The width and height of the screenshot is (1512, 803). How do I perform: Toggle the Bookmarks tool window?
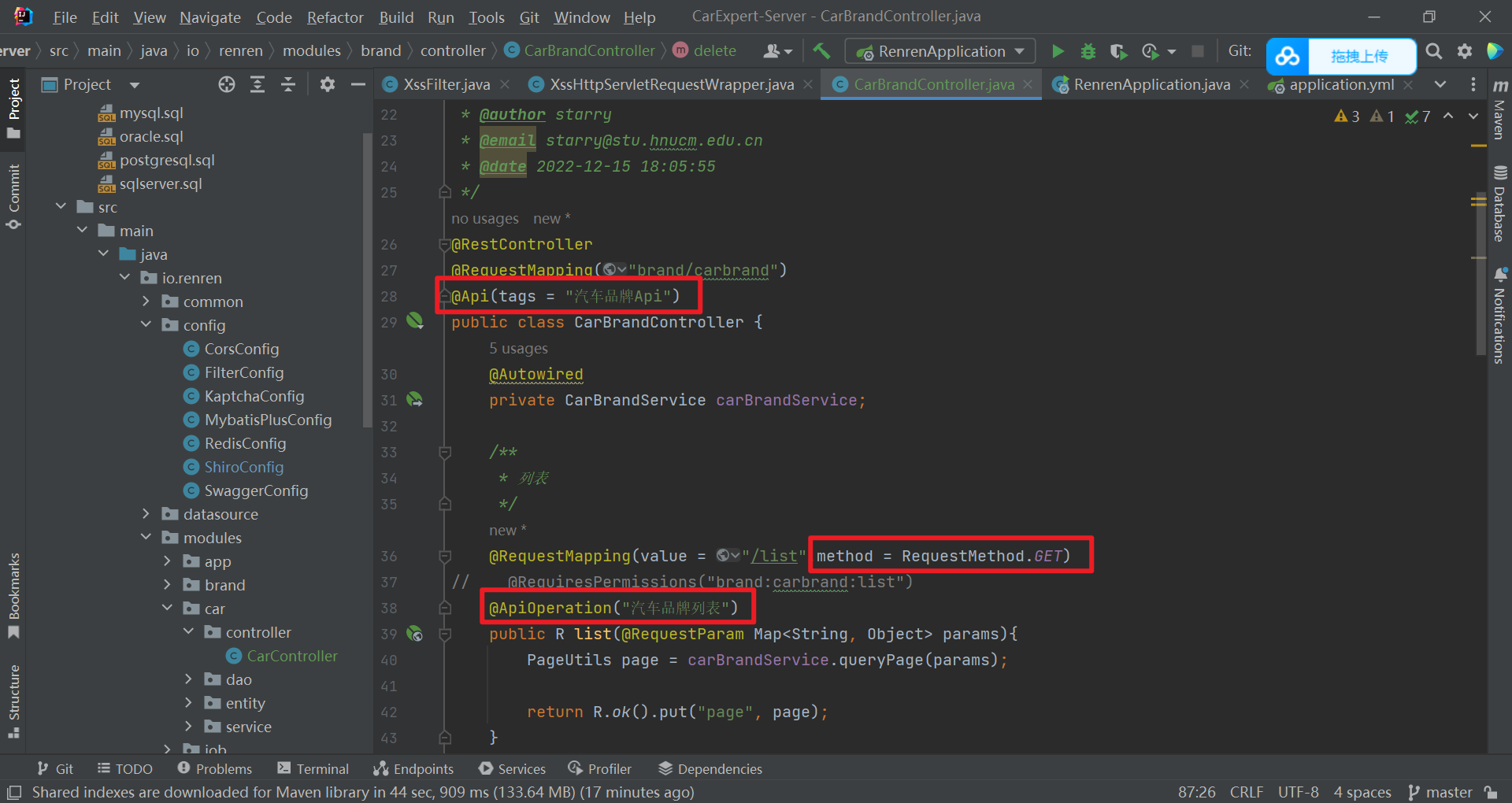13,596
